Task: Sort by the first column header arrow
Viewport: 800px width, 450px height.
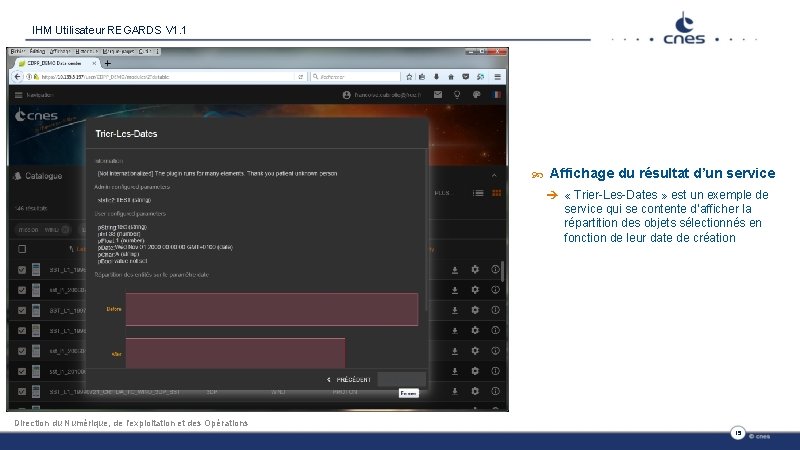Action: click(x=71, y=249)
